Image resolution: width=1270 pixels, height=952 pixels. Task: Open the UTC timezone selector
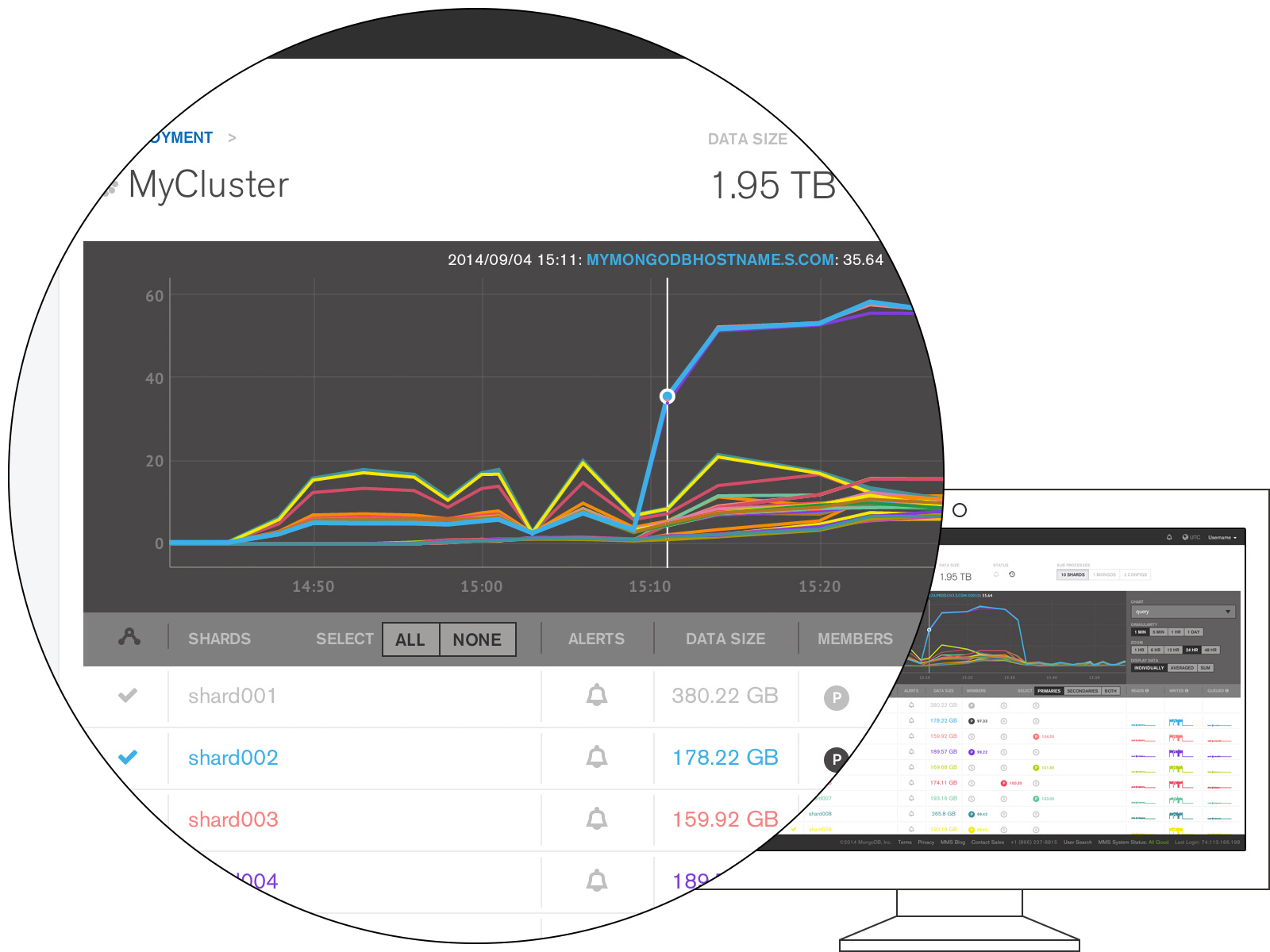[x=1191, y=537]
